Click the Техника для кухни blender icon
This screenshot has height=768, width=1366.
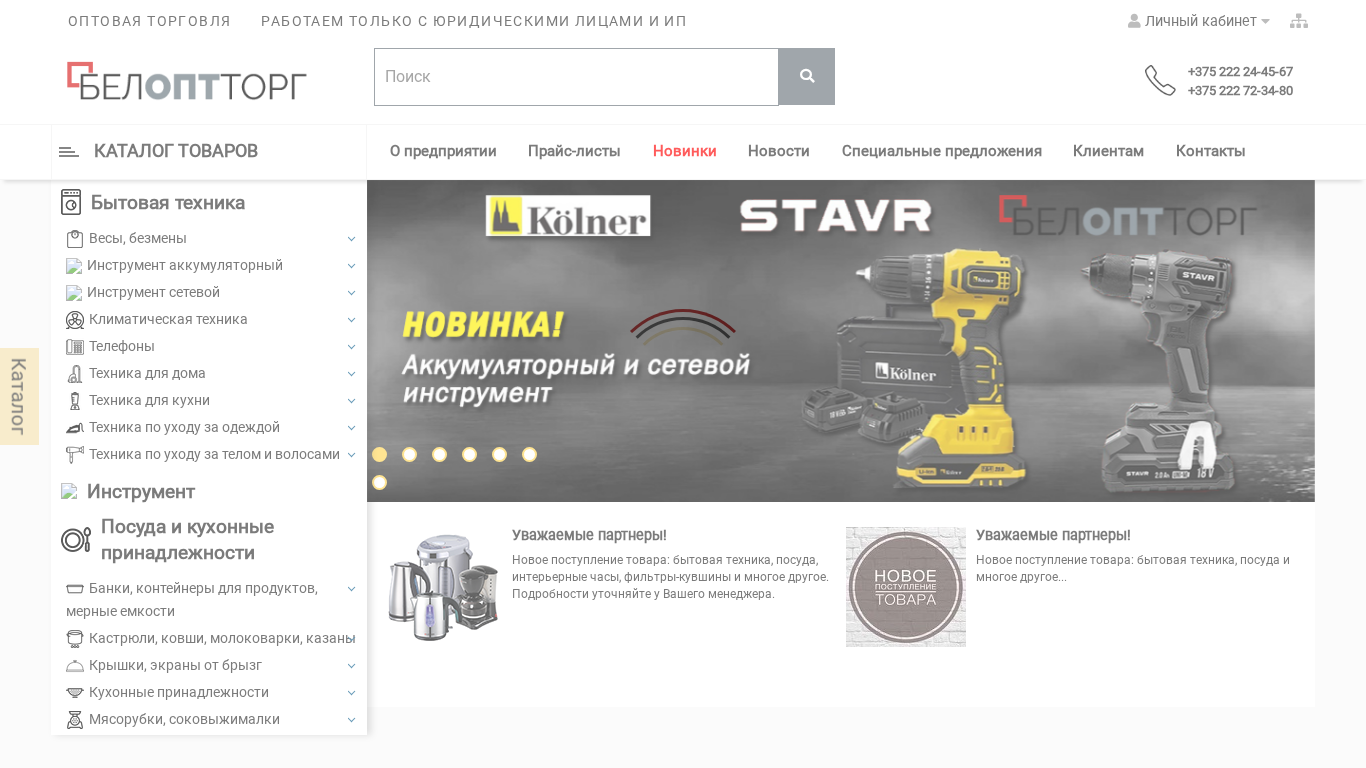[75, 401]
